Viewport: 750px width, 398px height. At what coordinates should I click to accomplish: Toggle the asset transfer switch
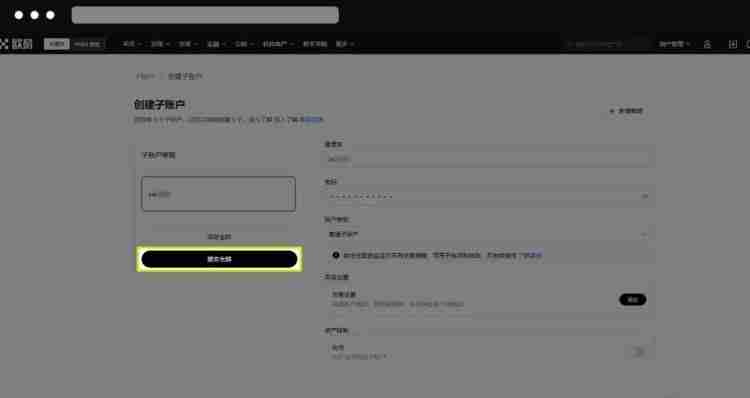[637, 352]
